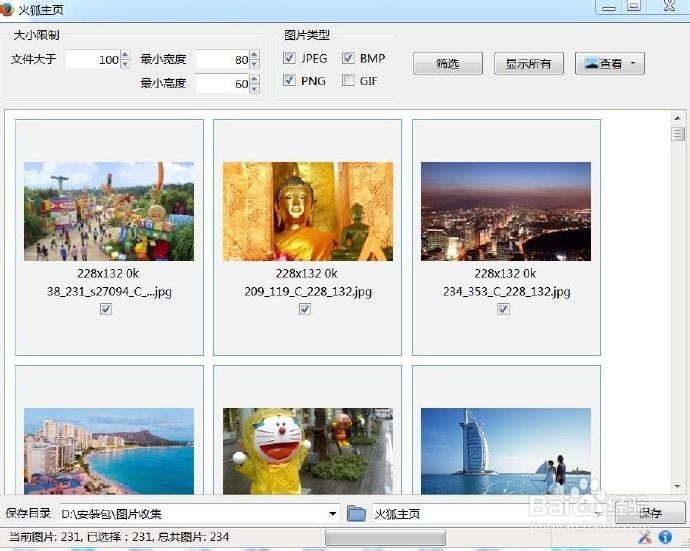Click the Firefox logo in title bar
690x551 pixels.
click(6, 9)
